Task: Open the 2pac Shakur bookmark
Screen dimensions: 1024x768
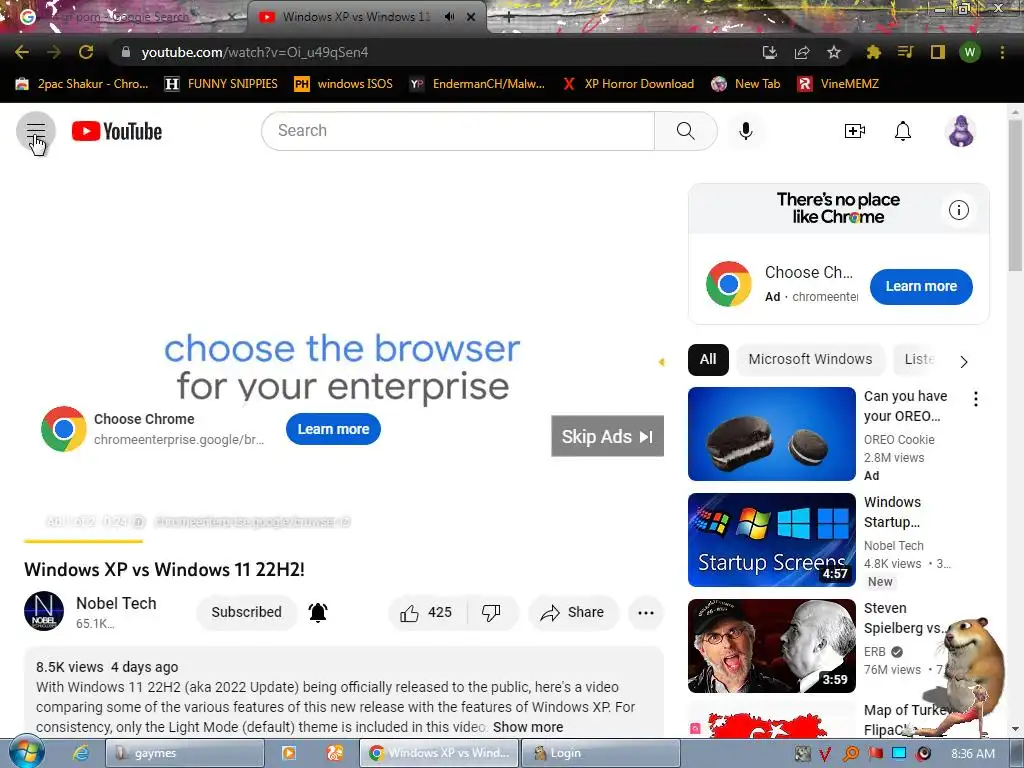Action: click(x=82, y=84)
